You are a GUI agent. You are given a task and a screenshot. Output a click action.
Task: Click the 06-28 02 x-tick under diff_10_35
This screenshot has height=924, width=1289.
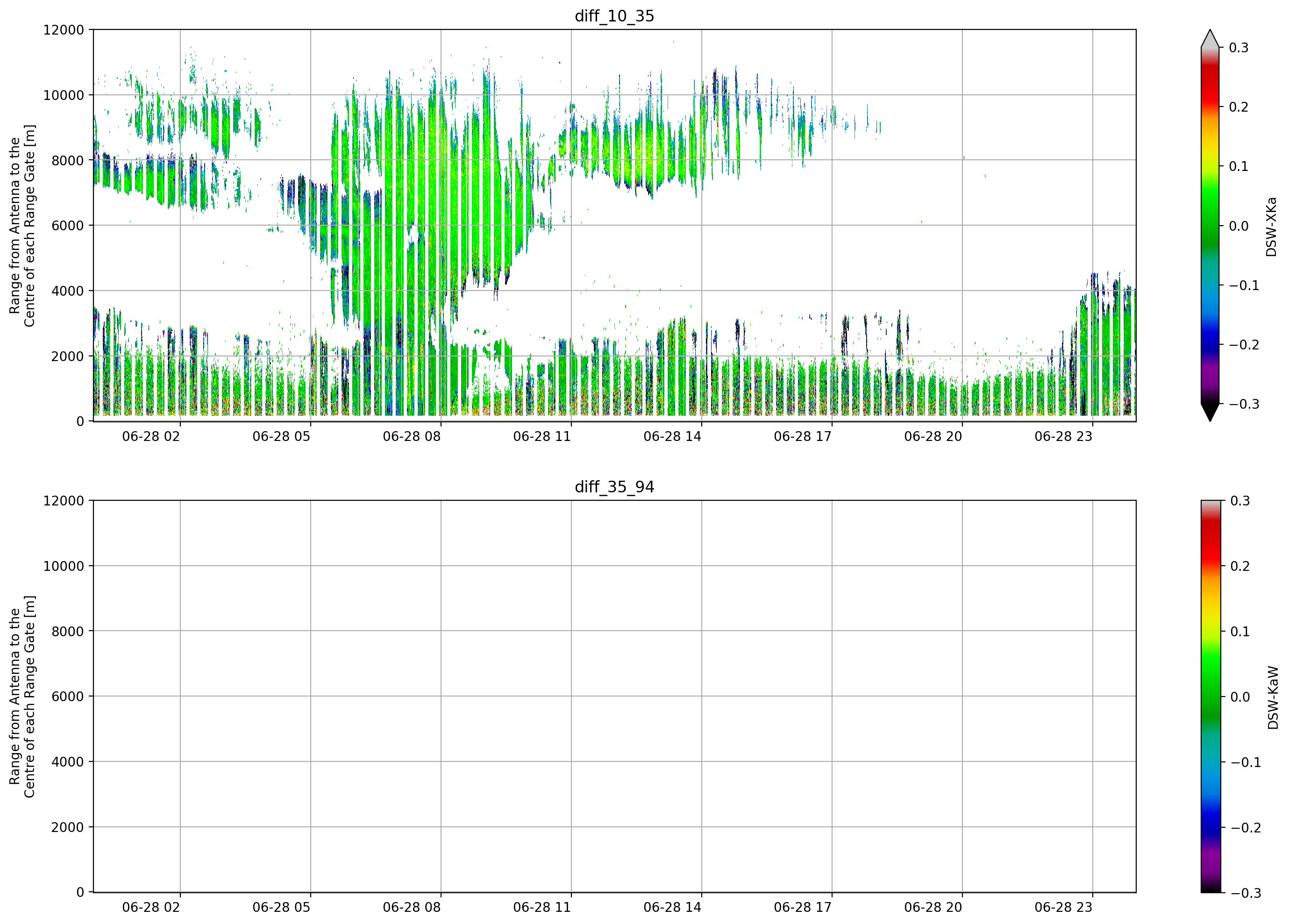[151, 436]
